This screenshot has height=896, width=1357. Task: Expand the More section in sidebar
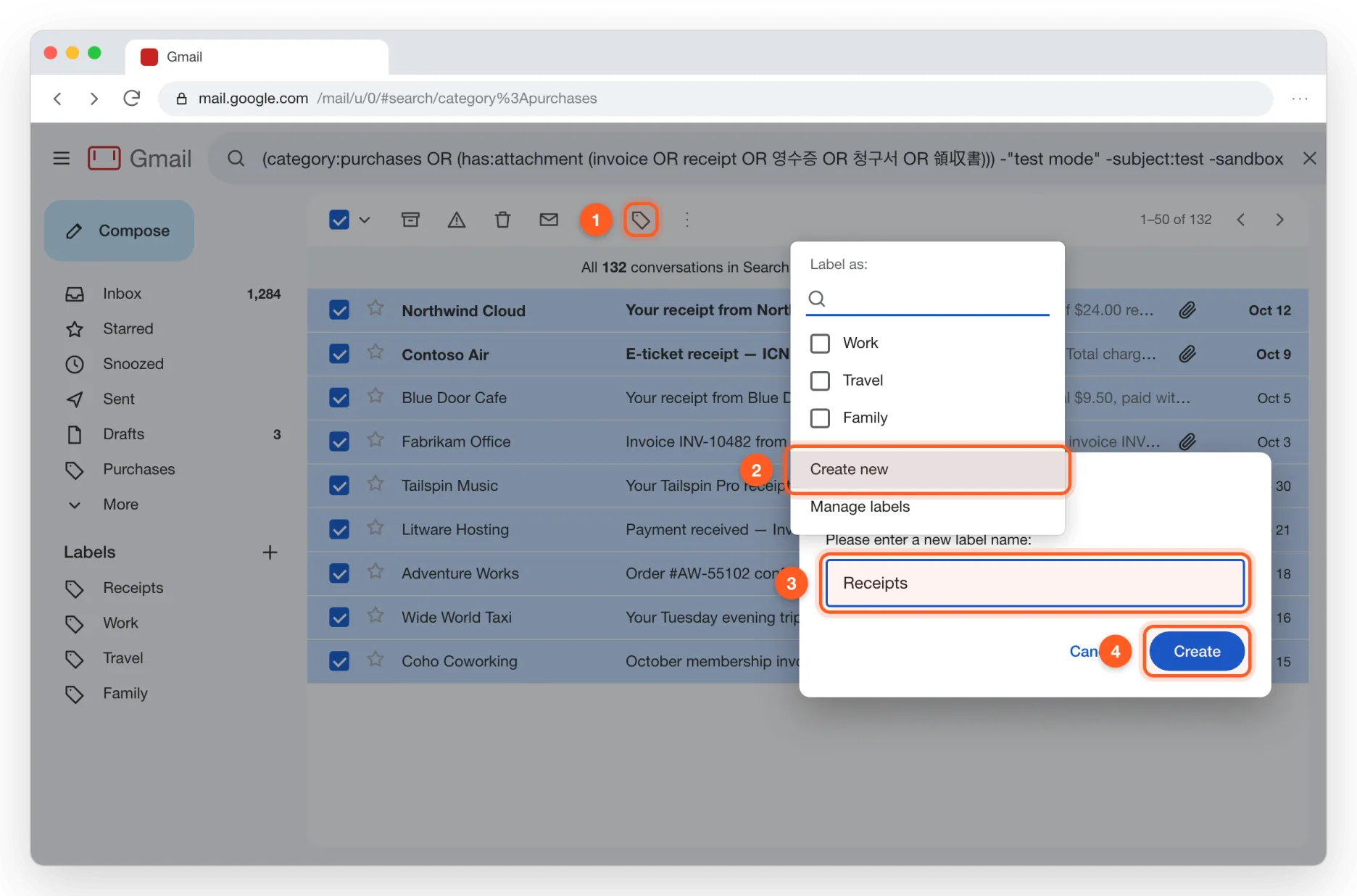120,505
